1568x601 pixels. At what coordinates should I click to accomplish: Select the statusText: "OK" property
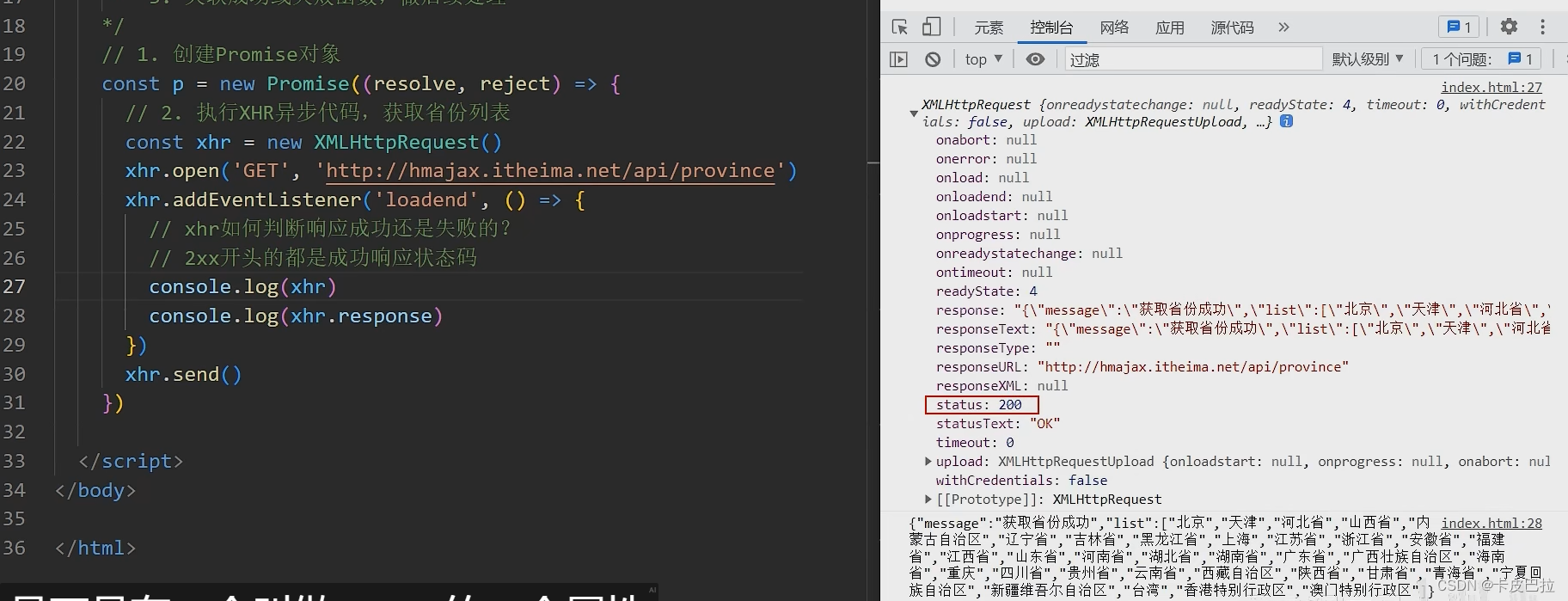click(x=998, y=424)
